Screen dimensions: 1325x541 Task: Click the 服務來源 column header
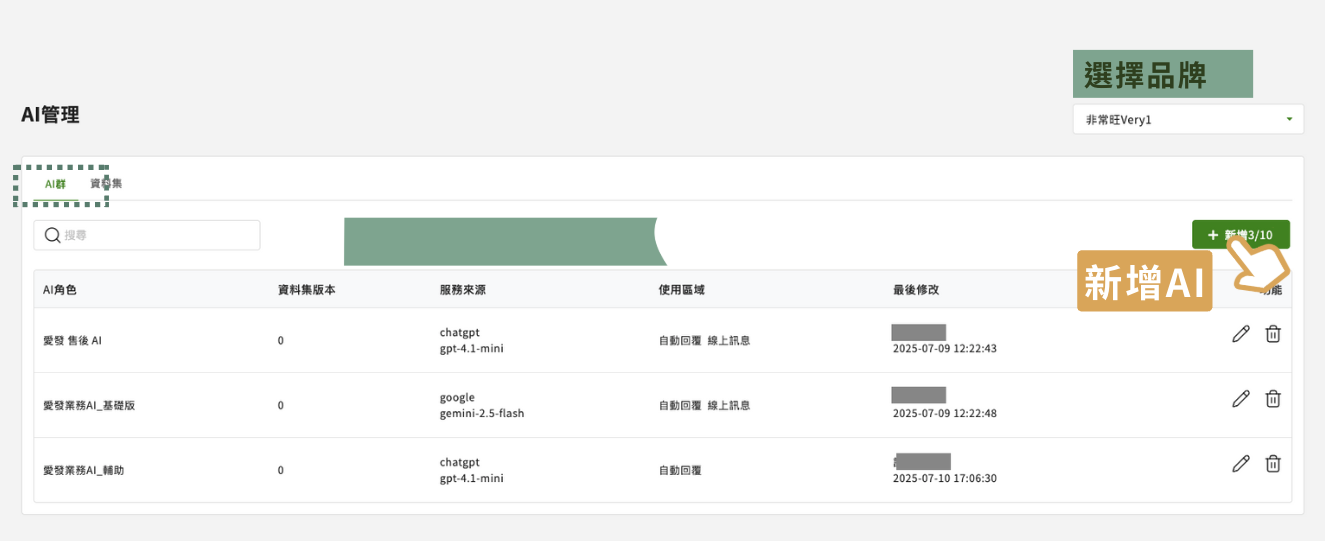tap(463, 289)
